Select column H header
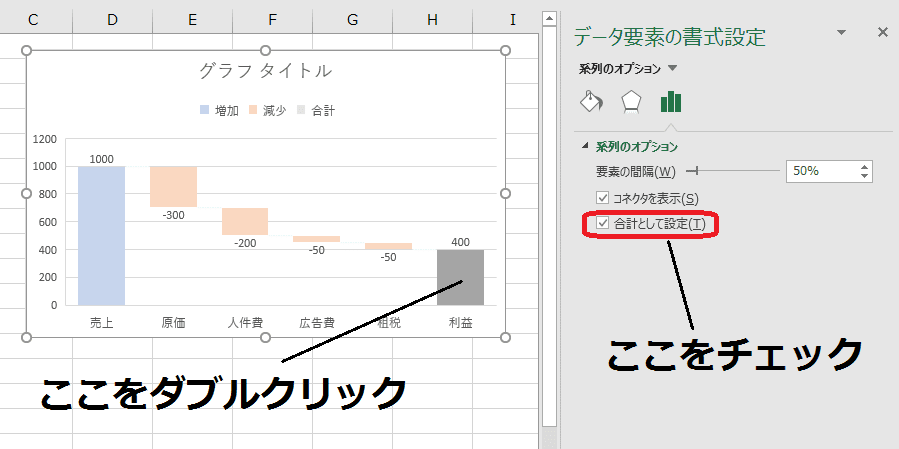Screen dimensions: 899x449 433,19
